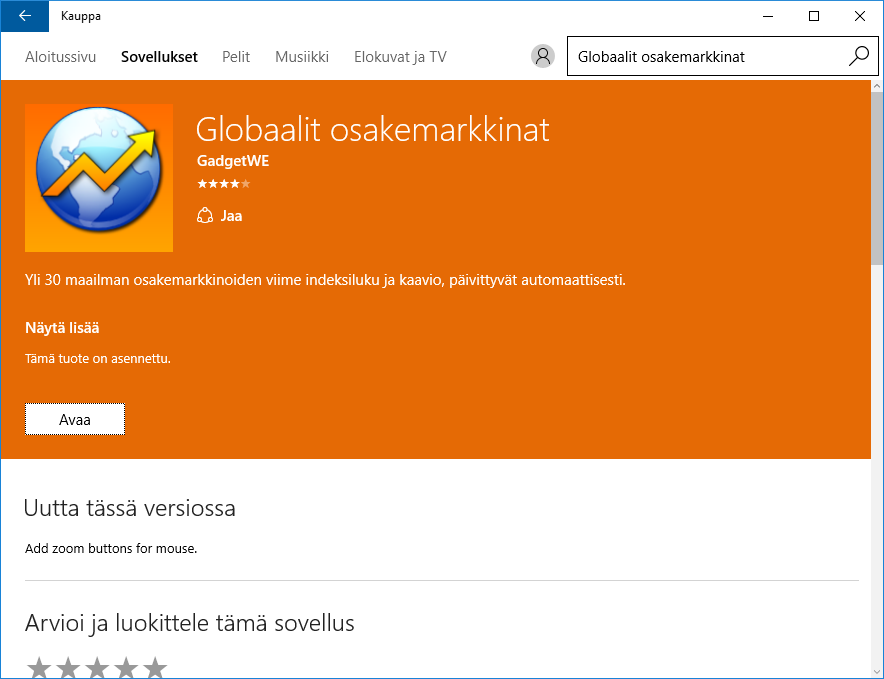
Task: Select the Elokuvat ja TV tab
Action: (x=400, y=57)
